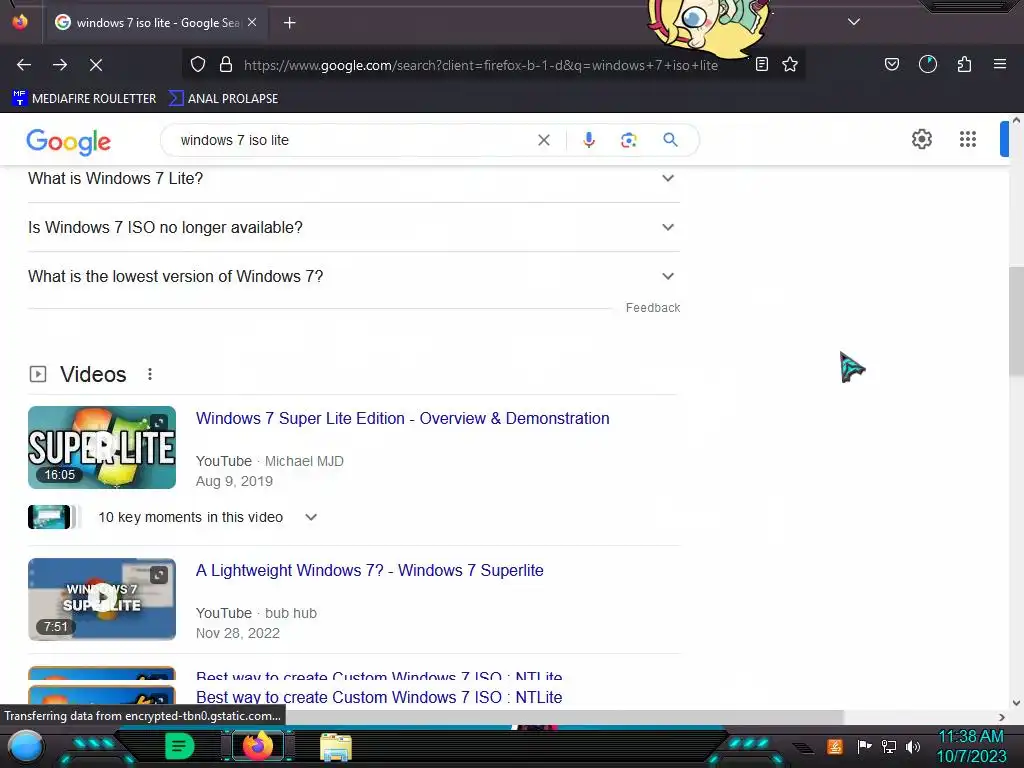Open Google quick settings gear
This screenshot has width=1024, height=768.
[x=921, y=139]
